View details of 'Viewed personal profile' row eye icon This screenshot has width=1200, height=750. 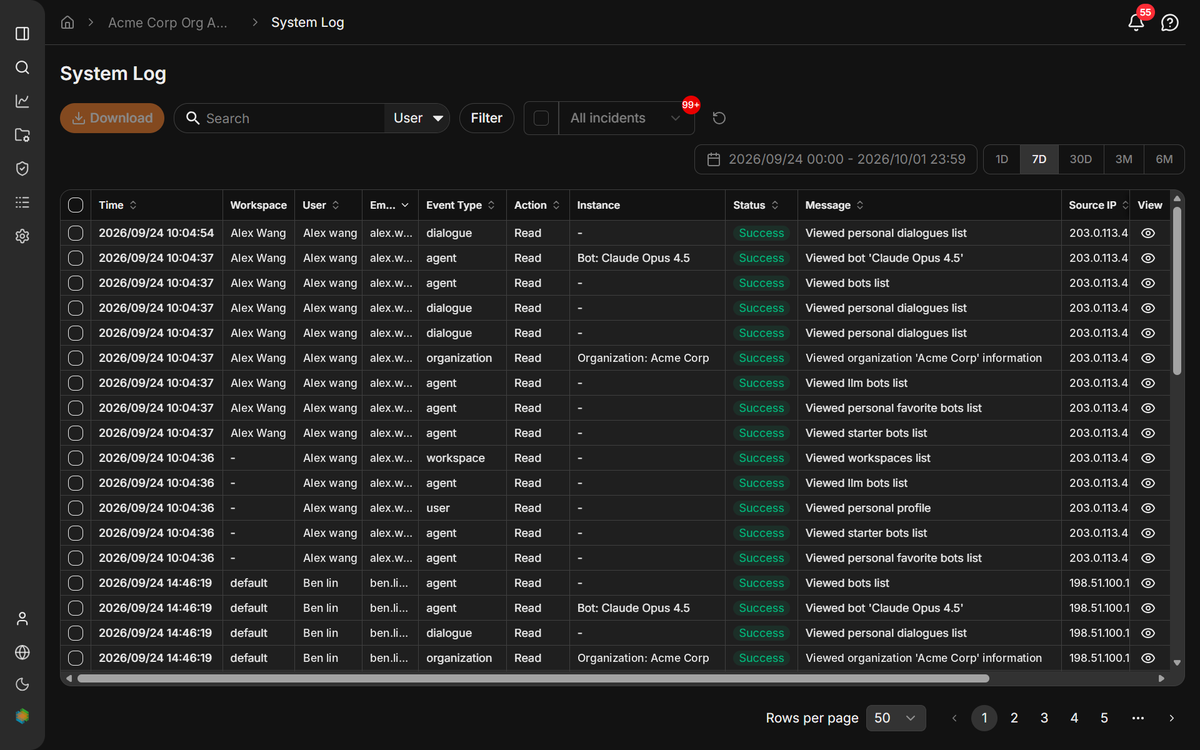[x=1148, y=508]
